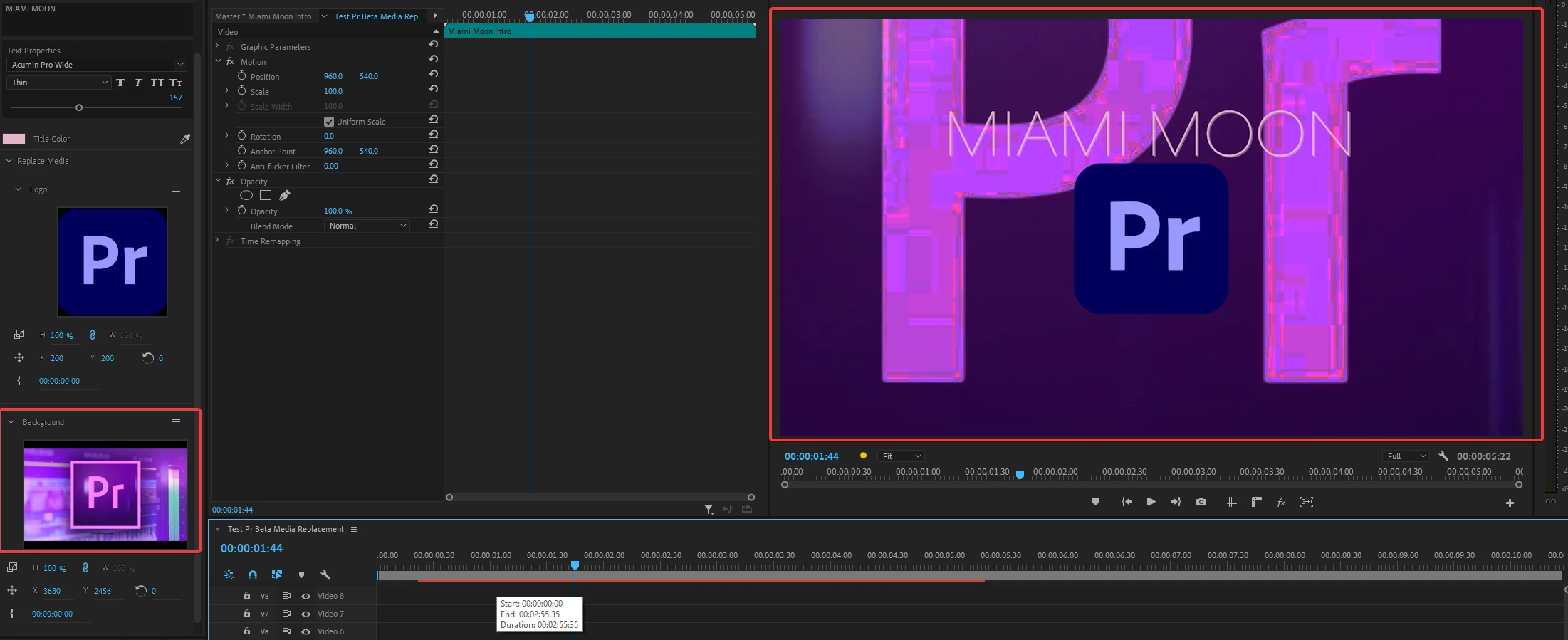The height and width of the screenshot is (640, 1568).
Task: Toggle global FX mute in Program Monitor
Action: [1281, 503]
